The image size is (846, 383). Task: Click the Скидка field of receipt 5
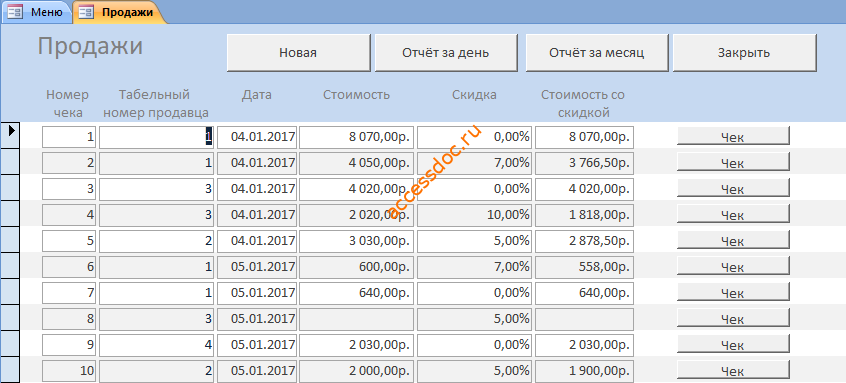point(474,241)
